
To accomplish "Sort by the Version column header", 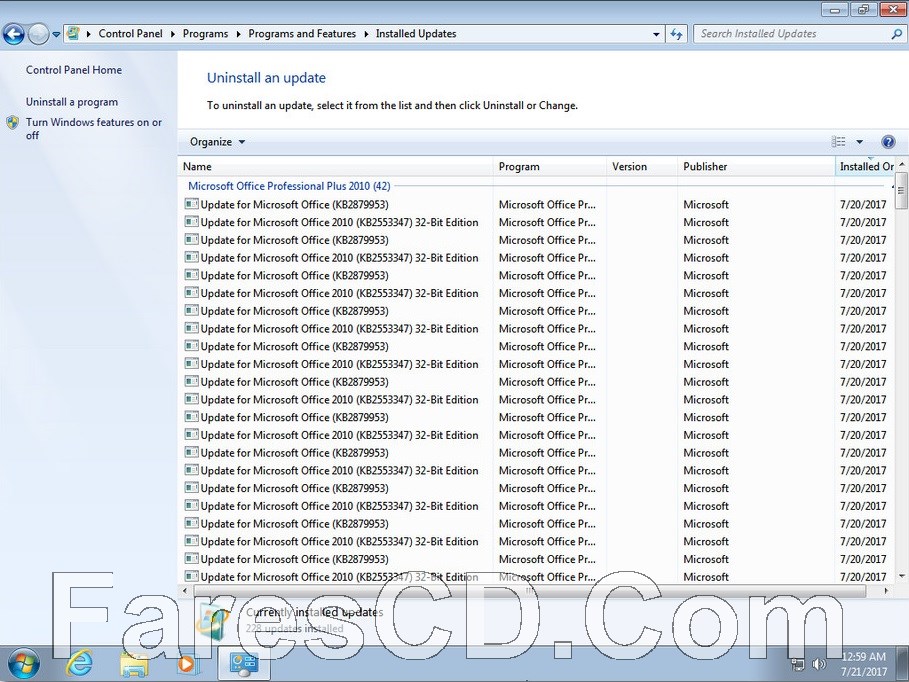I will pyautogui.click(x=642, y=166).
